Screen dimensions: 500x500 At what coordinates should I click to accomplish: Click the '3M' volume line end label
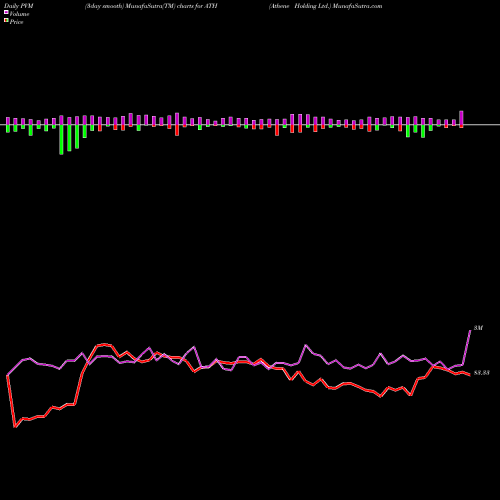478,328
